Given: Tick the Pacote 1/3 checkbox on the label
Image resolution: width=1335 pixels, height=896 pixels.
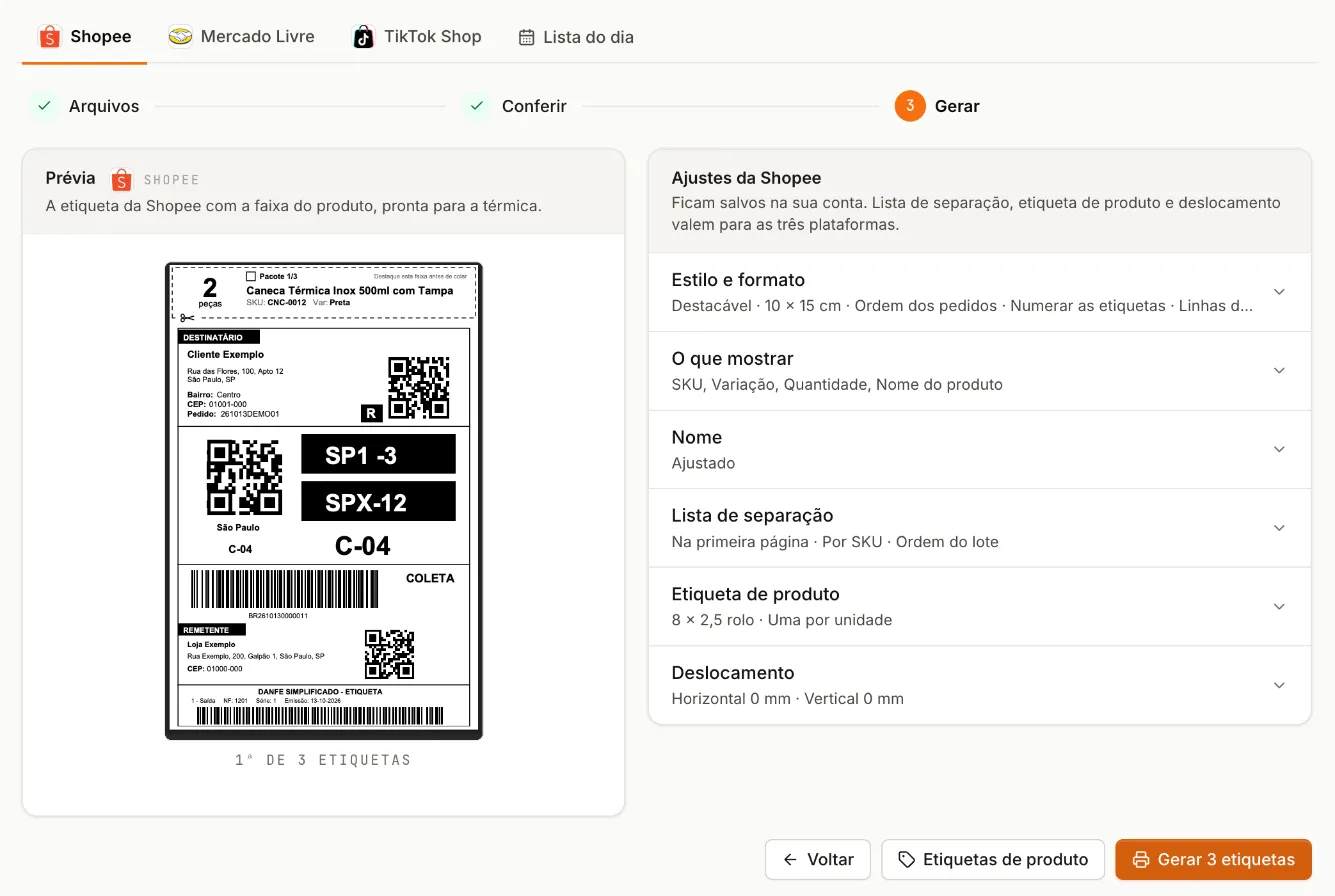Looking at the screenshot, I should (x=251, y=276).
